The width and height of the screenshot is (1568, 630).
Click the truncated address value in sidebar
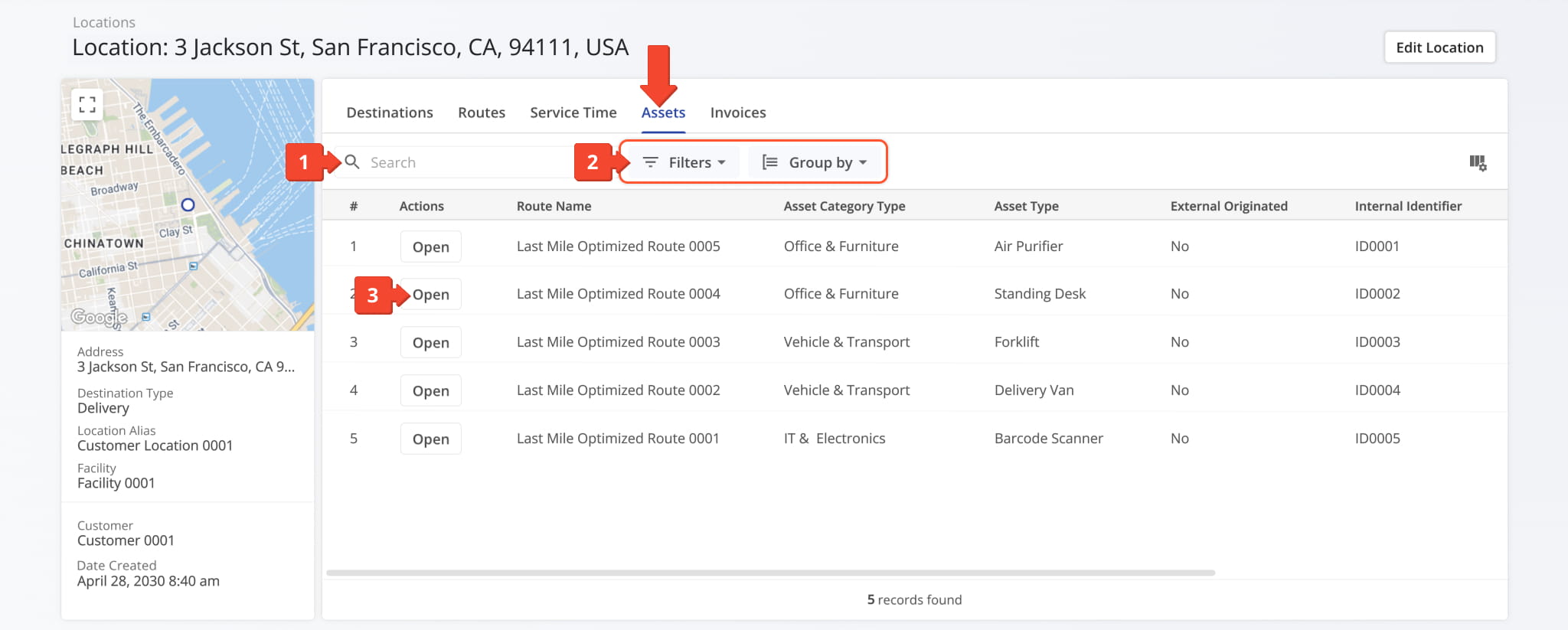(x=186, y=367)
